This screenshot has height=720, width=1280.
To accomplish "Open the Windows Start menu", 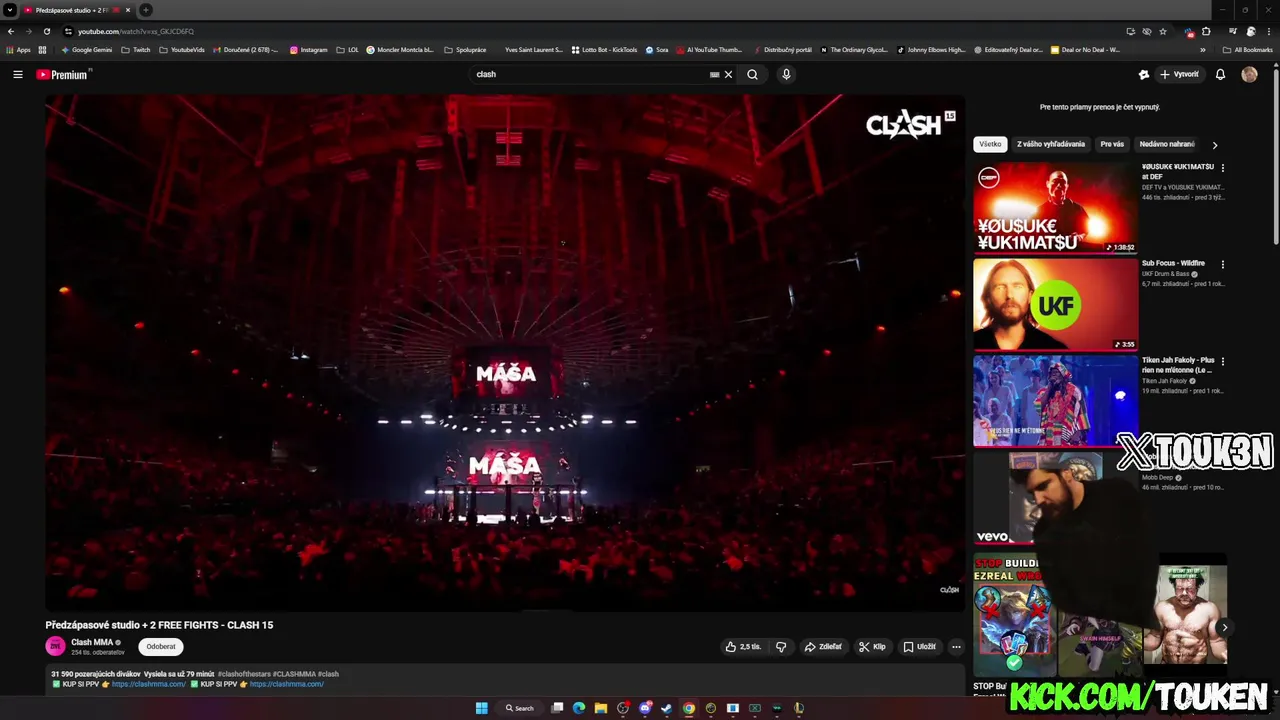I will point(481,708).
